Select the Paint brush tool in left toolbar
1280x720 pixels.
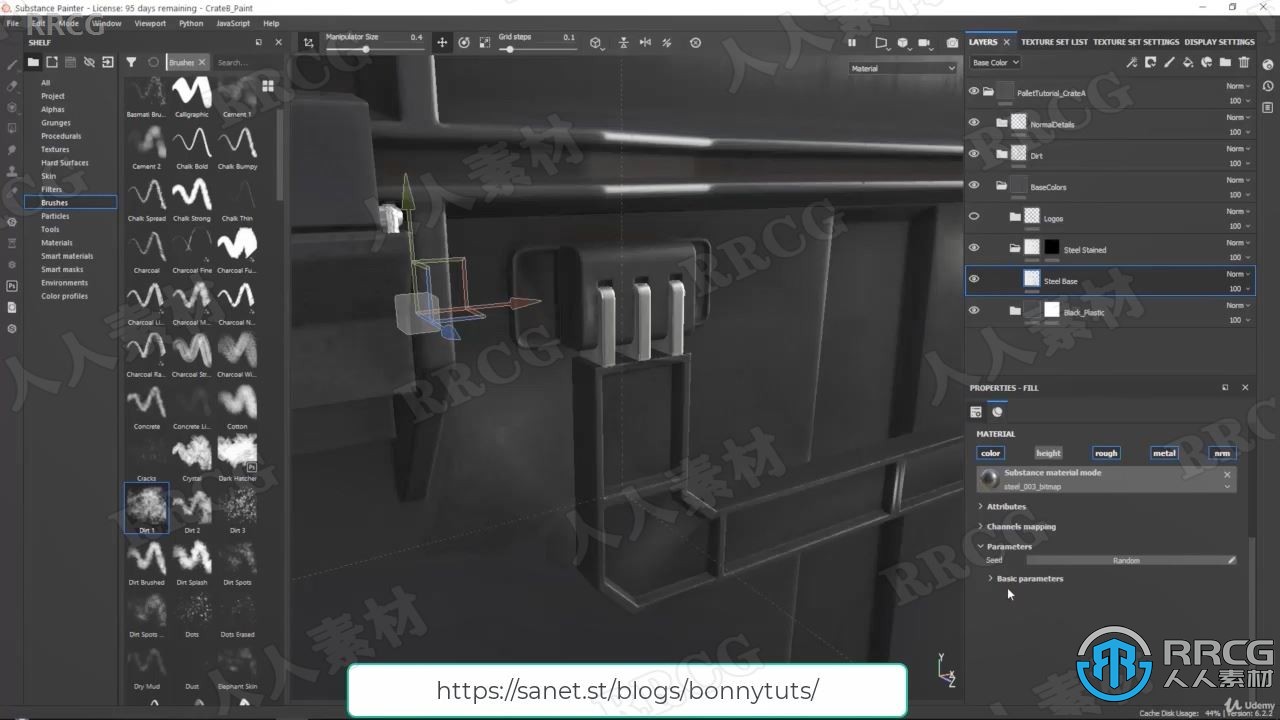pyautogui.click(x=12, y=64)
